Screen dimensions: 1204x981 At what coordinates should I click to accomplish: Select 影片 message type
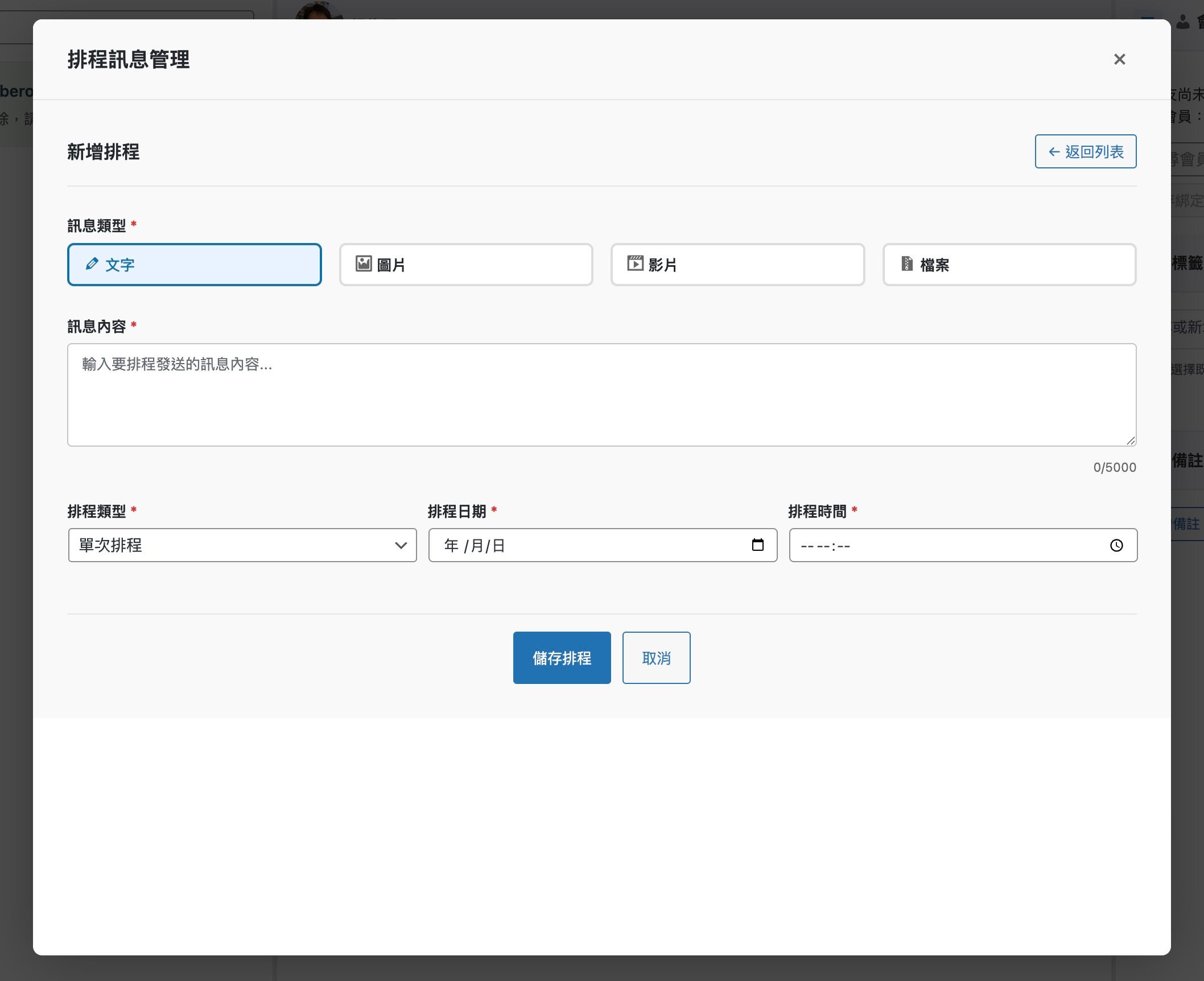click(737, 265)
